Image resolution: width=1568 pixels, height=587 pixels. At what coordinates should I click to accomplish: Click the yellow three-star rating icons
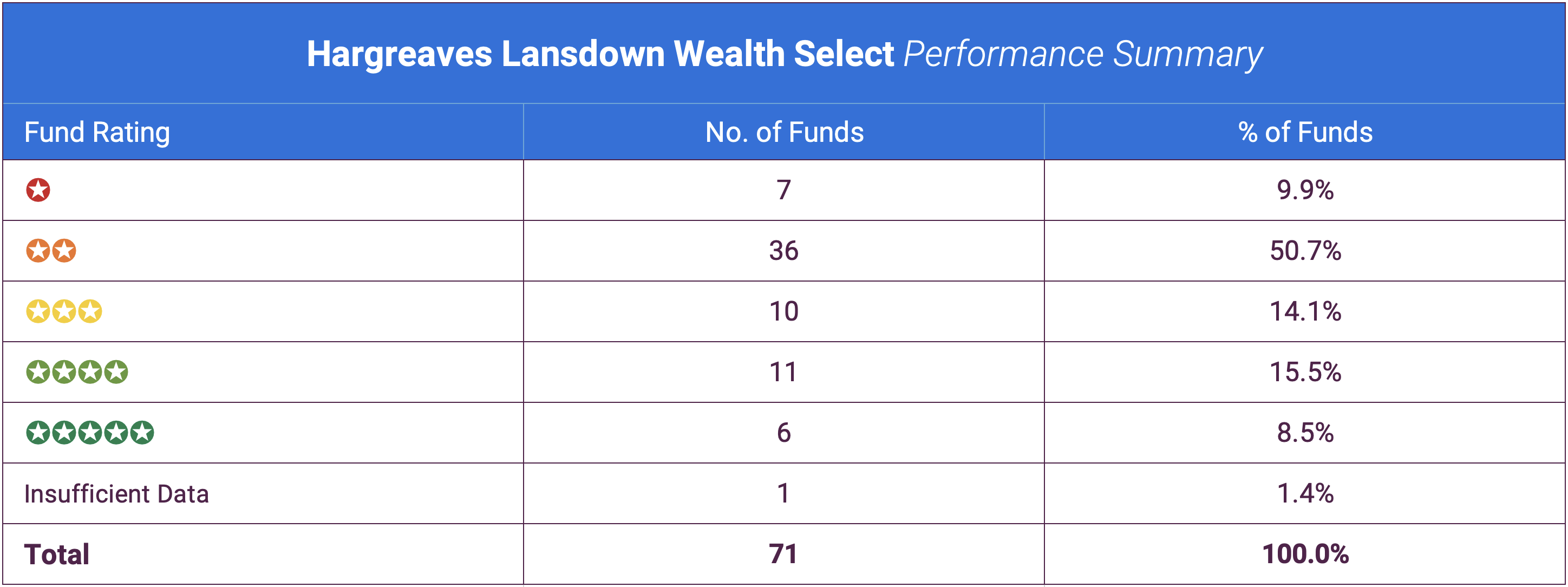click(x=64, y=311)
